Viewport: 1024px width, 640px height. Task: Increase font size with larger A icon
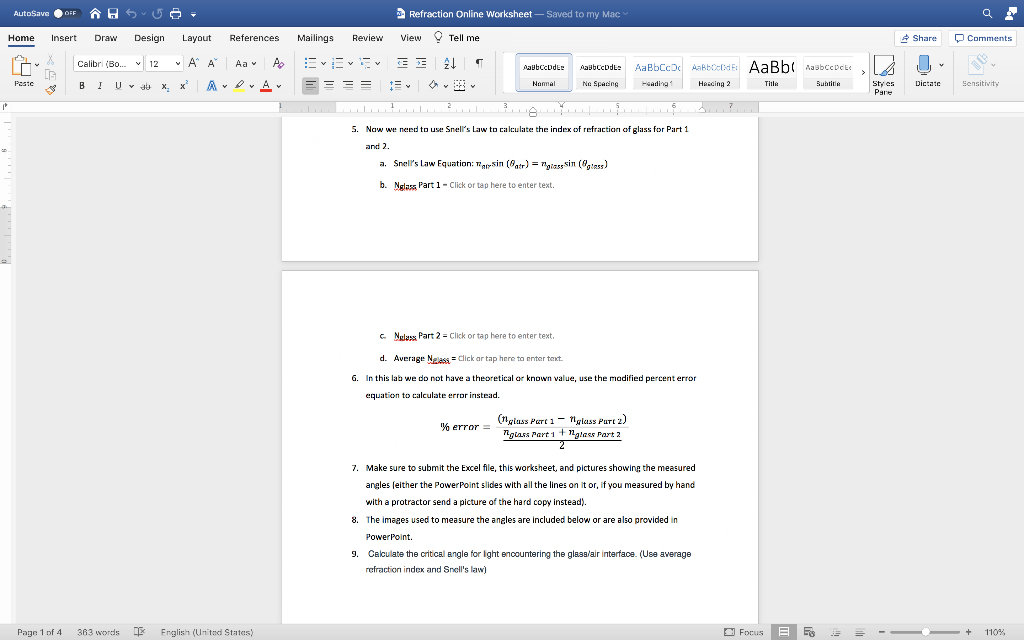[x=193, y=63]
